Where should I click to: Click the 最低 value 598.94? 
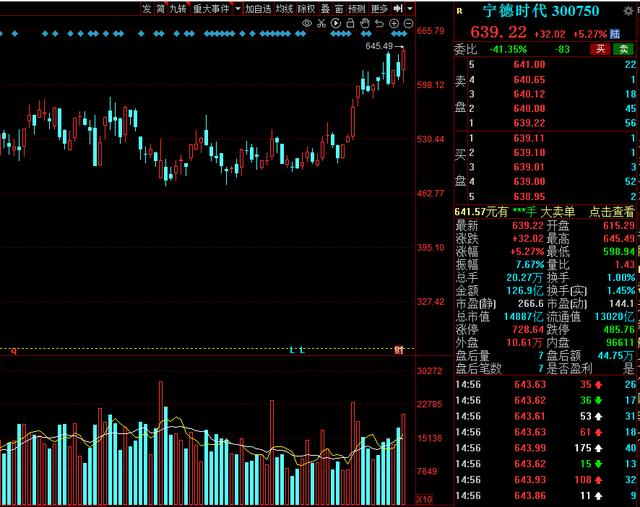coord(619,251)
